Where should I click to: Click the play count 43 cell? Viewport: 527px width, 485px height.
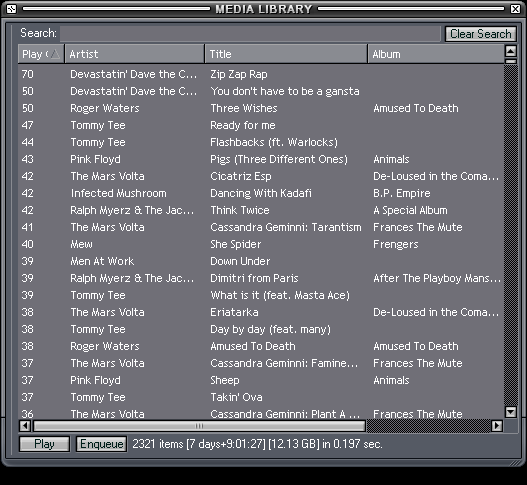pyautogui.click(x=28, y=159)
